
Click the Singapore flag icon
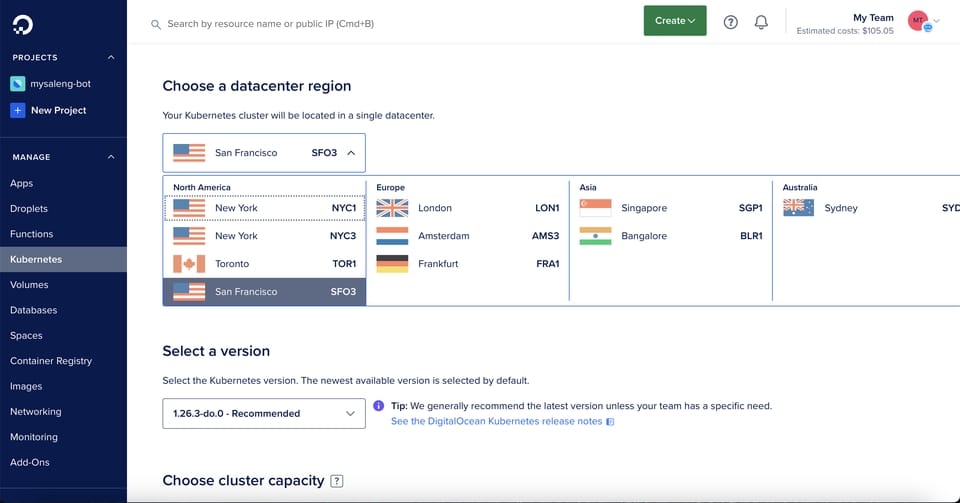(596, 208)
